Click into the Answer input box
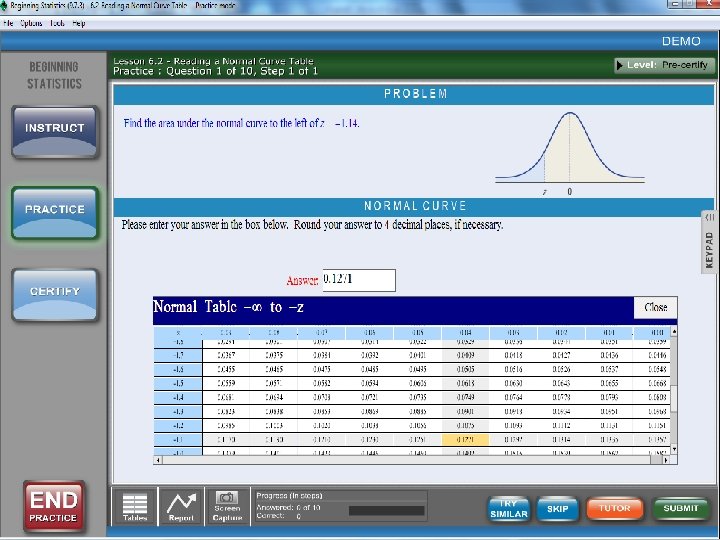 point(359,280)
